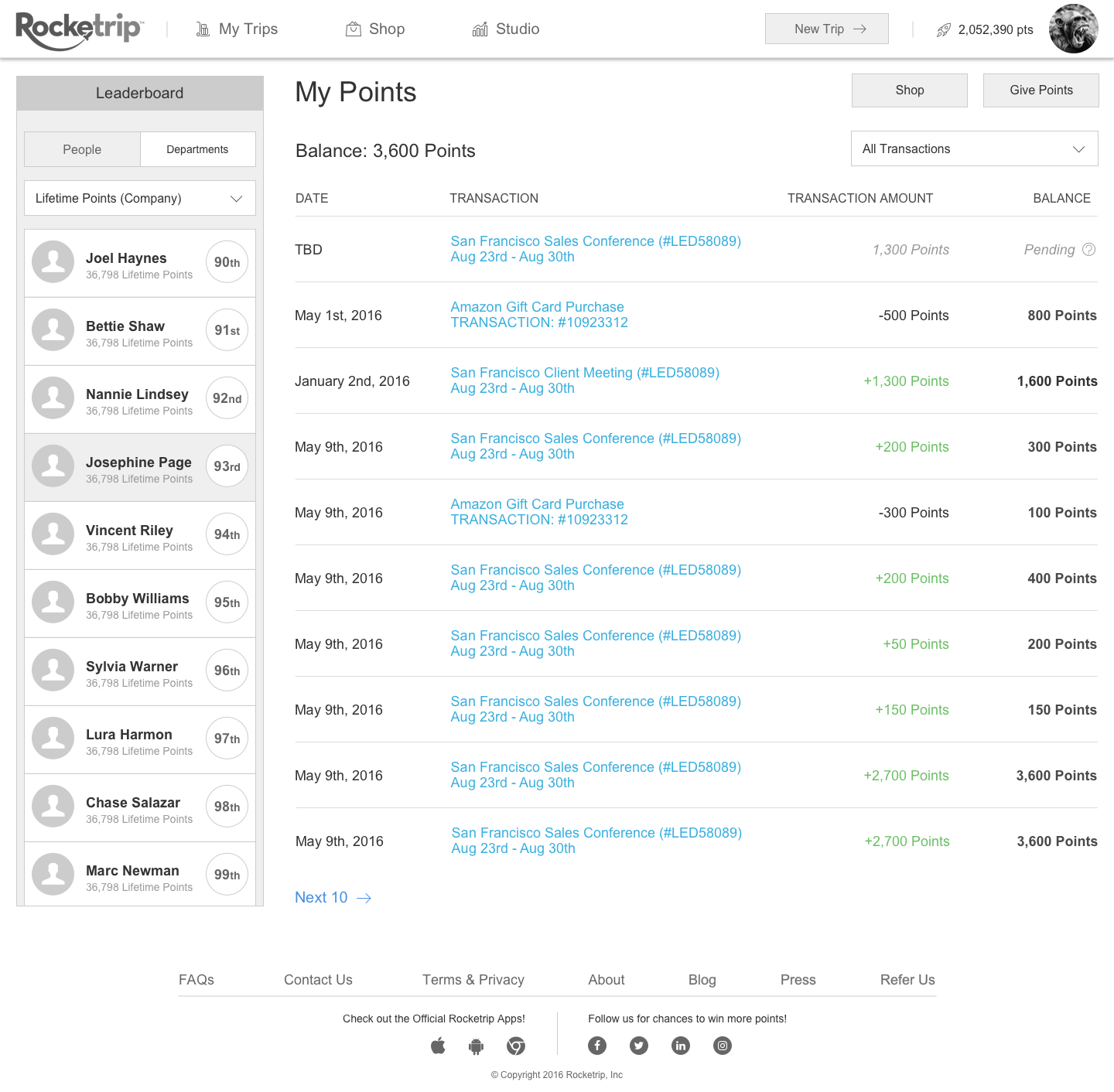This screenshot has width=1114, height=1092.
Task: Open the user profile avatar
Action: click(1073, 29)
